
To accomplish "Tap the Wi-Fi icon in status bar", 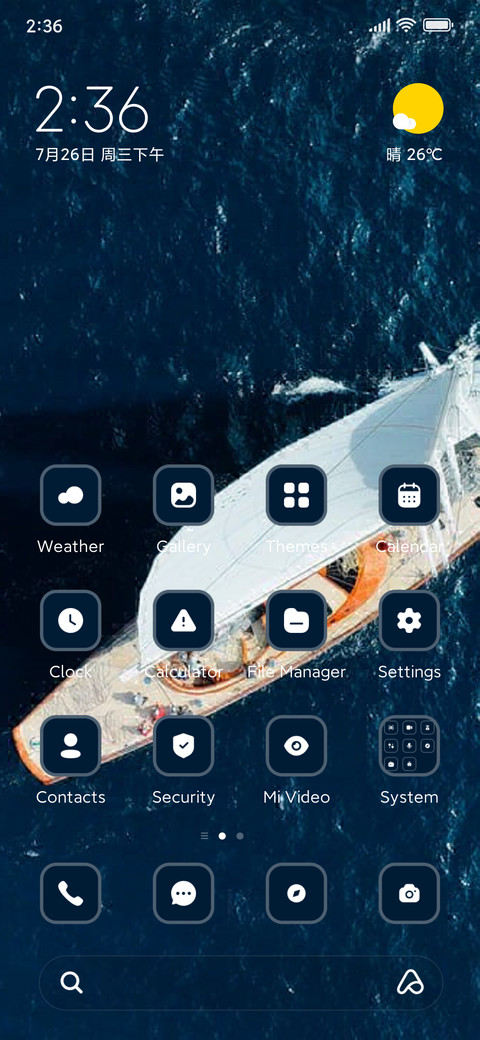I will 405,26.
